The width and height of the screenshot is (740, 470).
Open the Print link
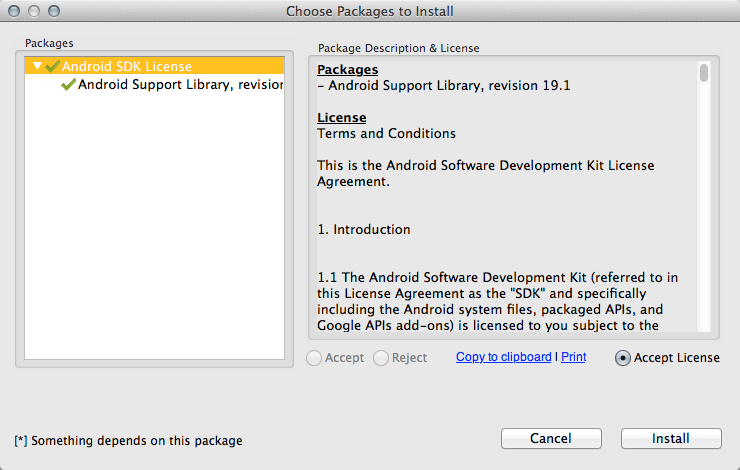tap(573, 357)
